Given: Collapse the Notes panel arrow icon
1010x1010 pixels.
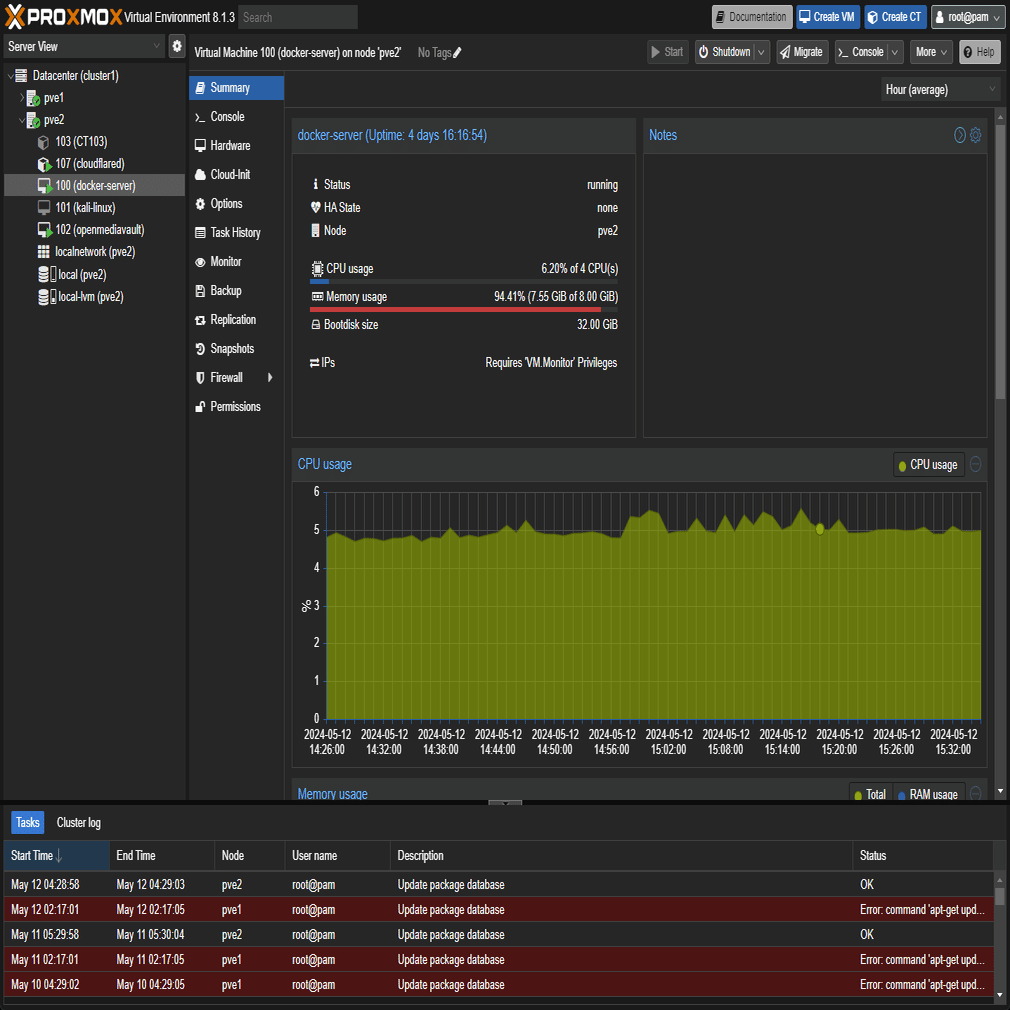Looking at the screenshot, I should point(959,135).
